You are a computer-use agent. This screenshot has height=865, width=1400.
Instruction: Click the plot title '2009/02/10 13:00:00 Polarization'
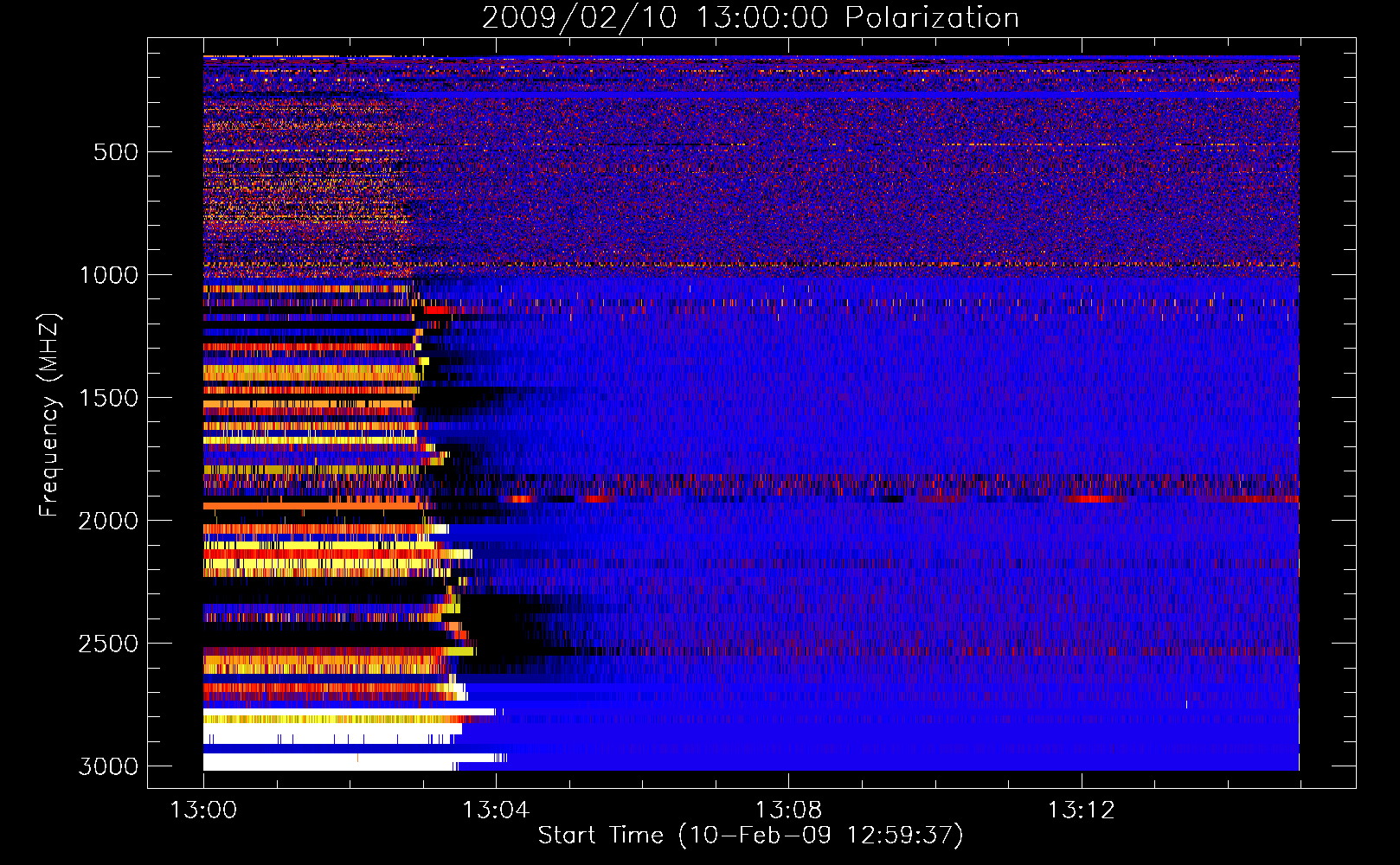coord(750,18)
